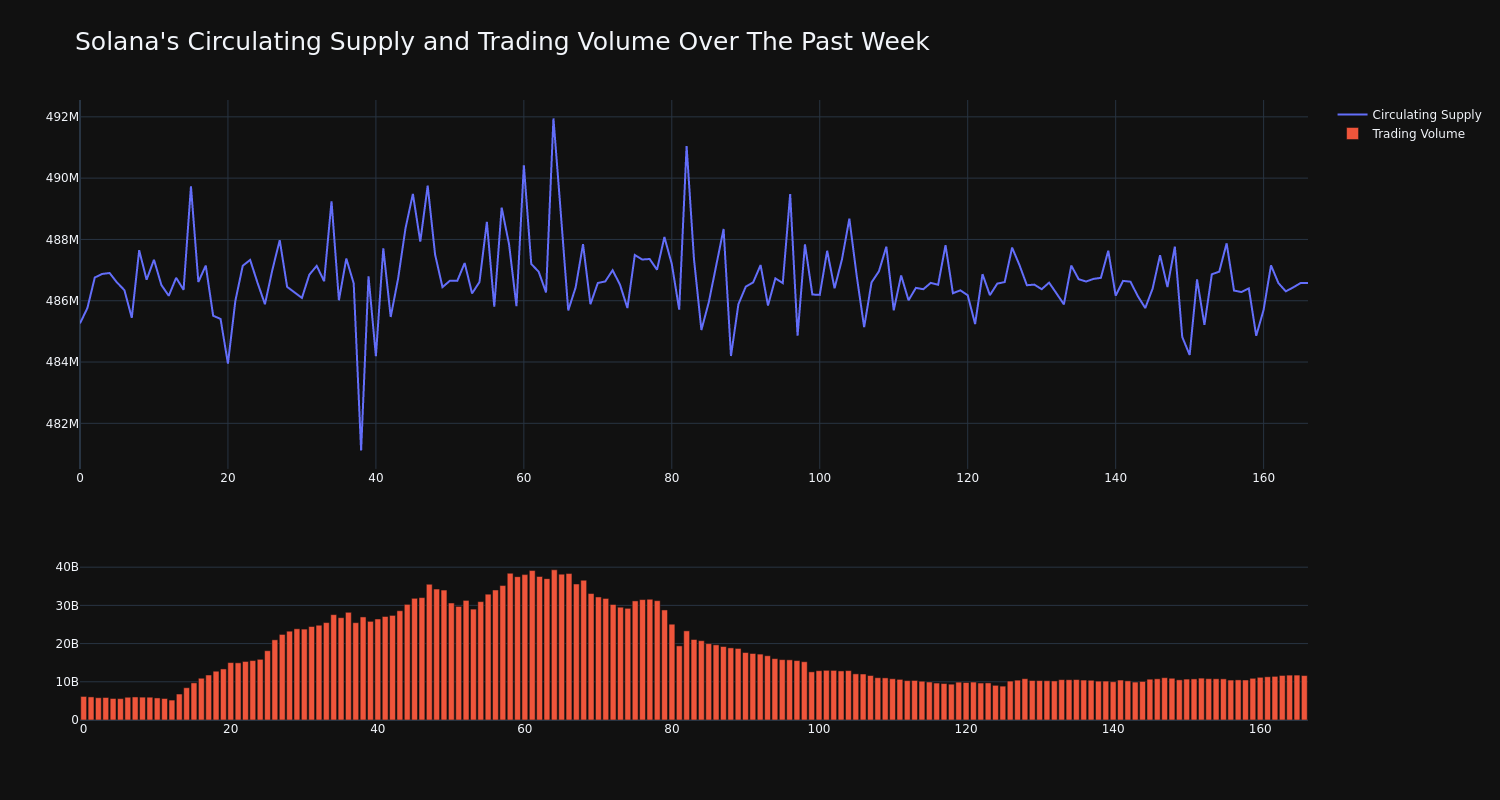Toggle the Circulating Supply legend label
This screenshot has width=1500, height=800.
[x=1426, y=115]
